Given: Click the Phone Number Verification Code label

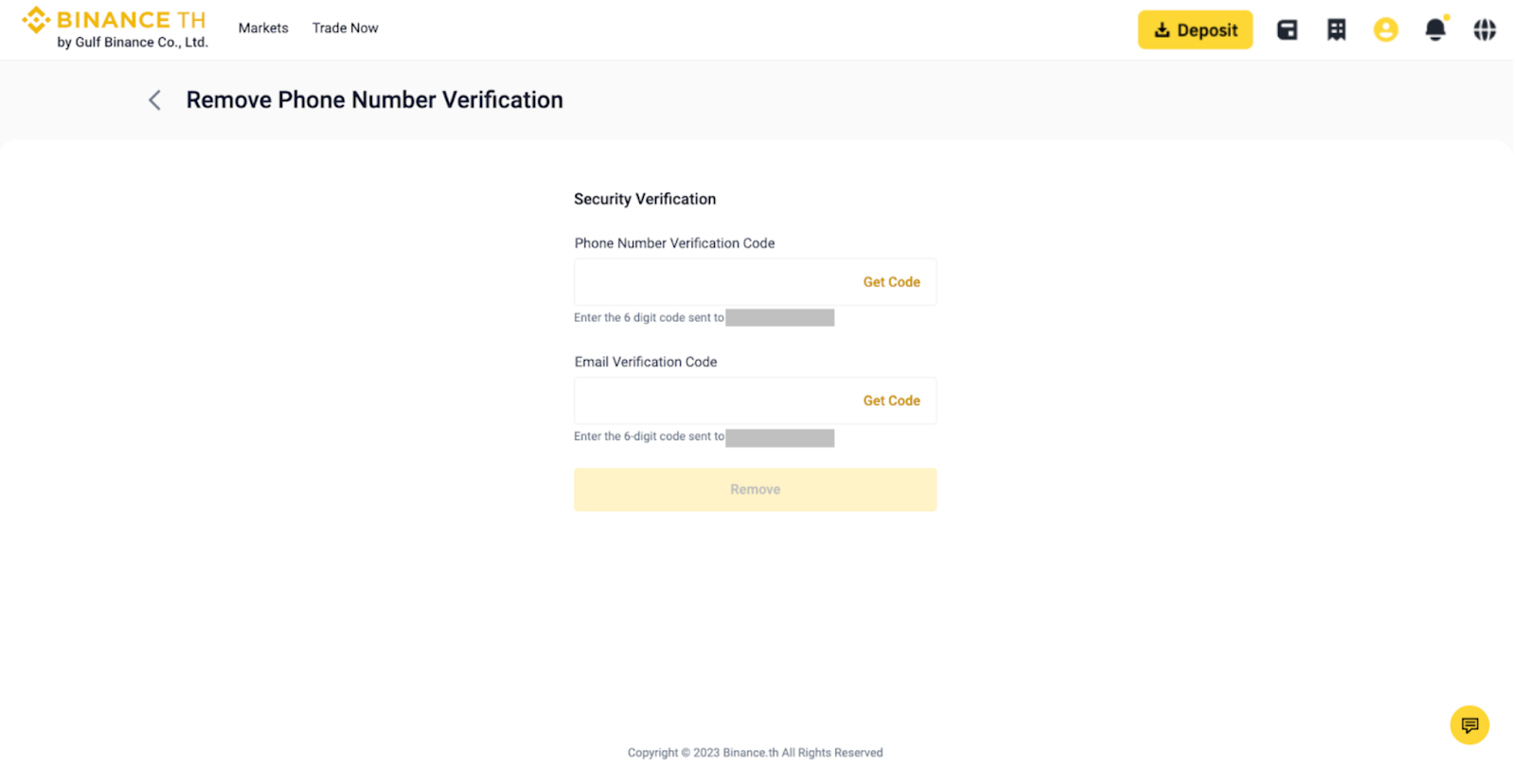Looking at the screenshot, I should (674, 243).
